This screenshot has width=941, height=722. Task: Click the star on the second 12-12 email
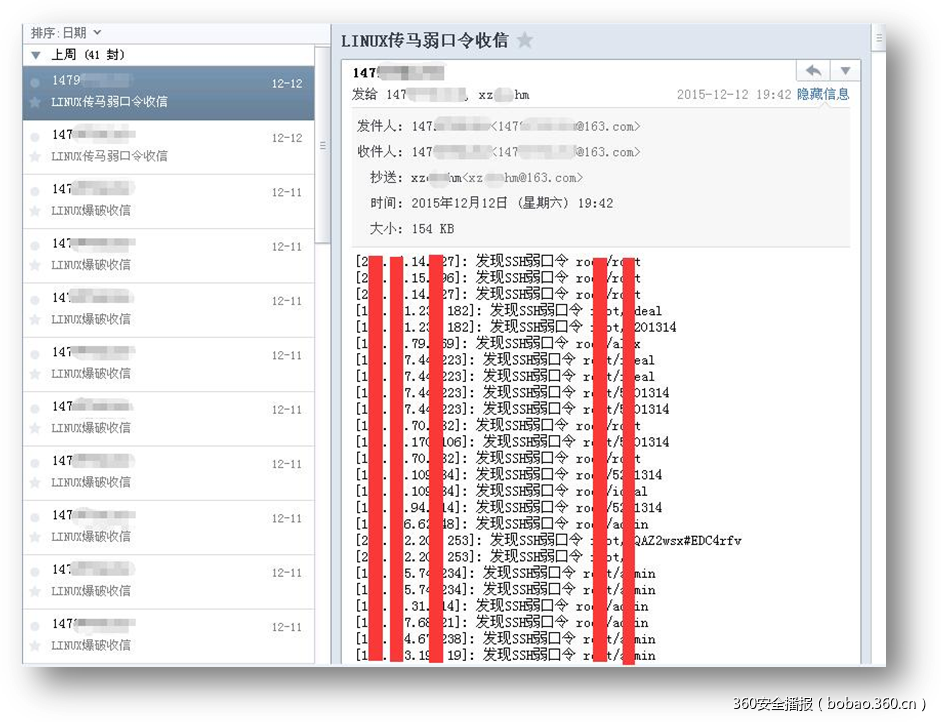pyautogui.click(x=36, y=156)
